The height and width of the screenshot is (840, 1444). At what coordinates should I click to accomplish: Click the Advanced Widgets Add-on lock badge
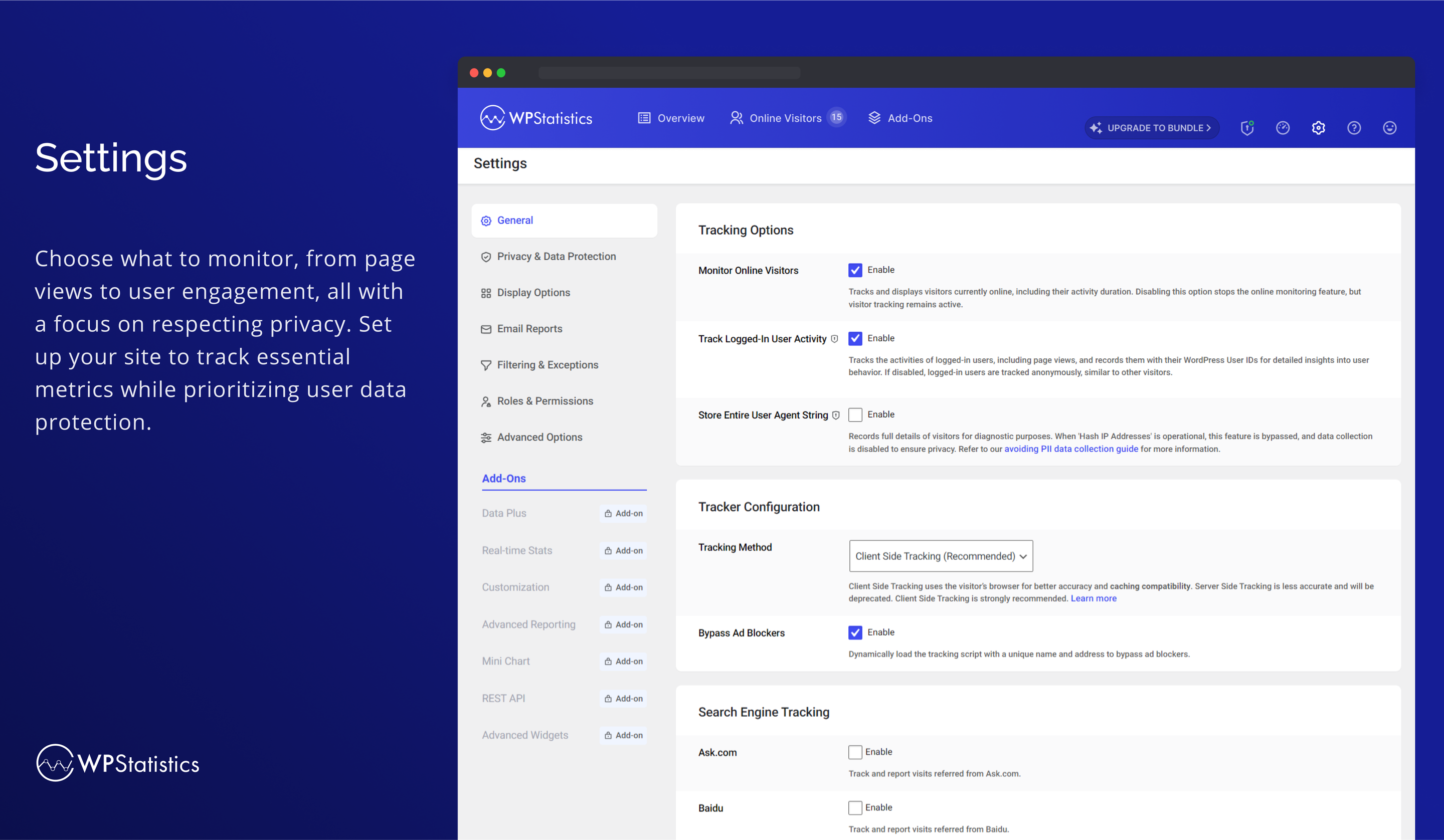(x=623, y=735)
